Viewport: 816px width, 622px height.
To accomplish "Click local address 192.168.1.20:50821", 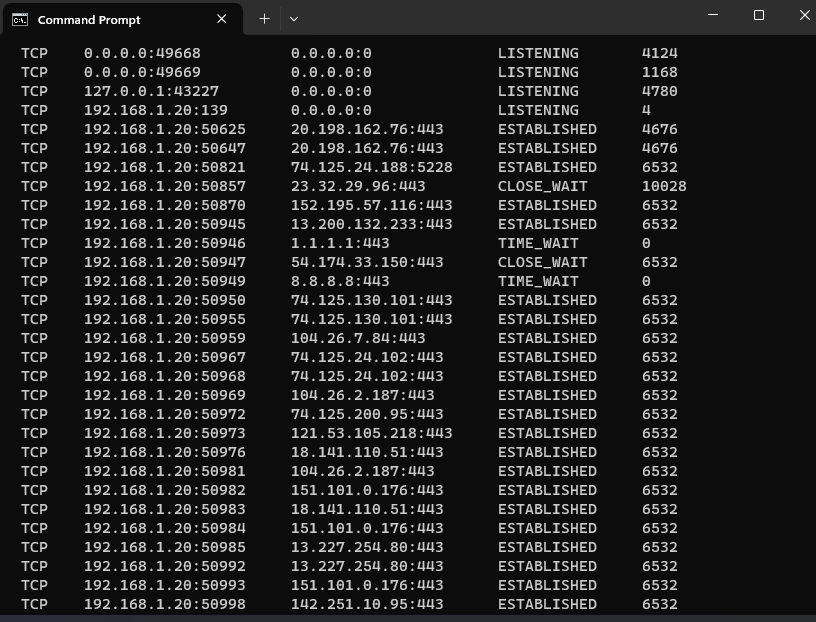I will point(164,167).
